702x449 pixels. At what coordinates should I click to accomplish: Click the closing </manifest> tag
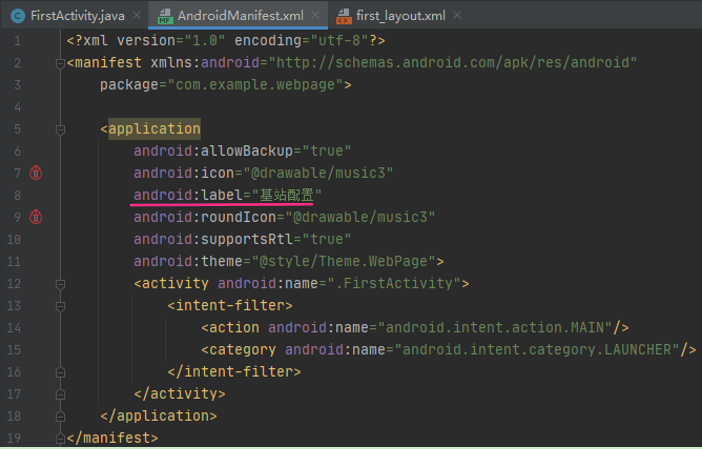[x=112, y=438]
